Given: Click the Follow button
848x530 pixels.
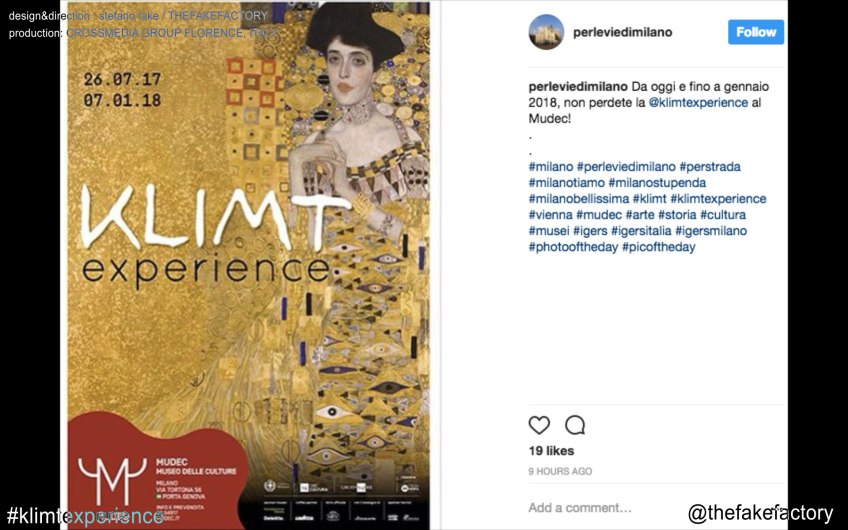Looking at the screenshot, I should pyautogui.click(x=756, y=32).
